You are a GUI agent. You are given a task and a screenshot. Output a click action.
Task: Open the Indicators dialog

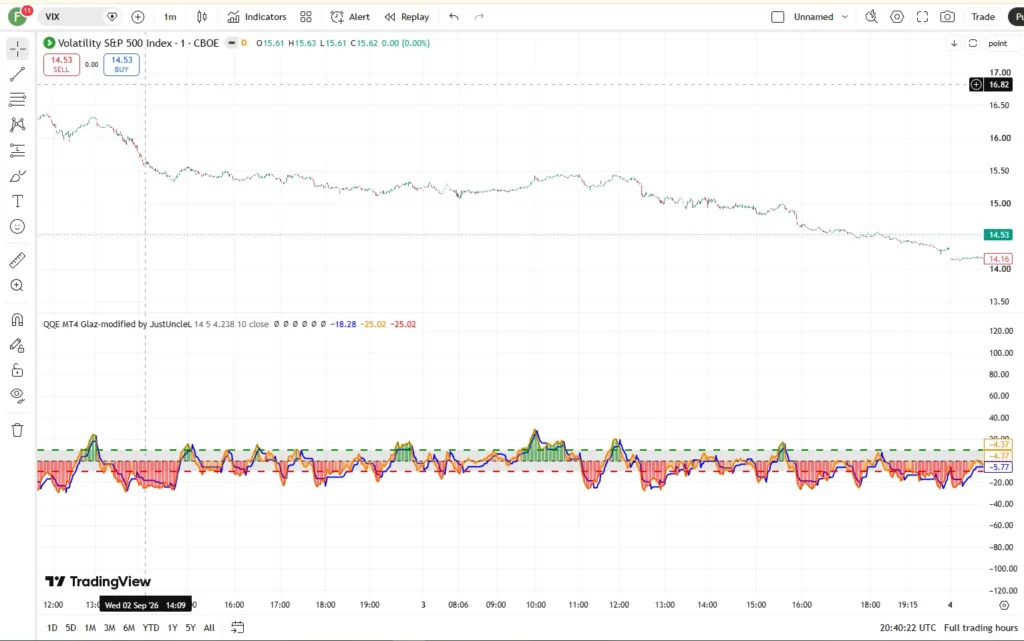(x=257, y=17)
